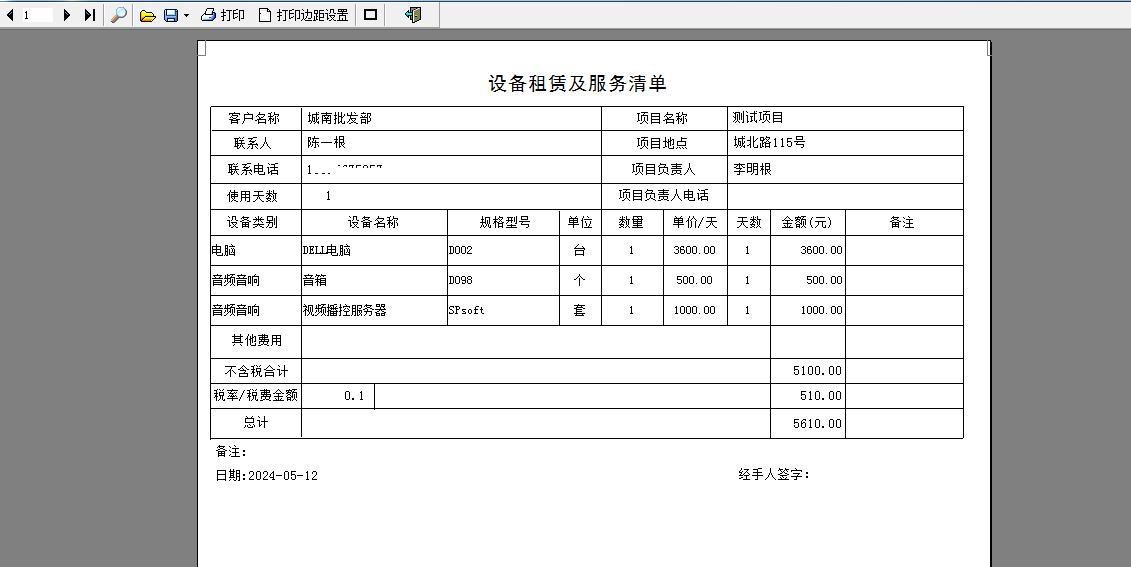Image resolution: width=1131 pixels, height=567 pixels.
Task: Click the 音箱 equipment name cell
Action: coord(374,281)
